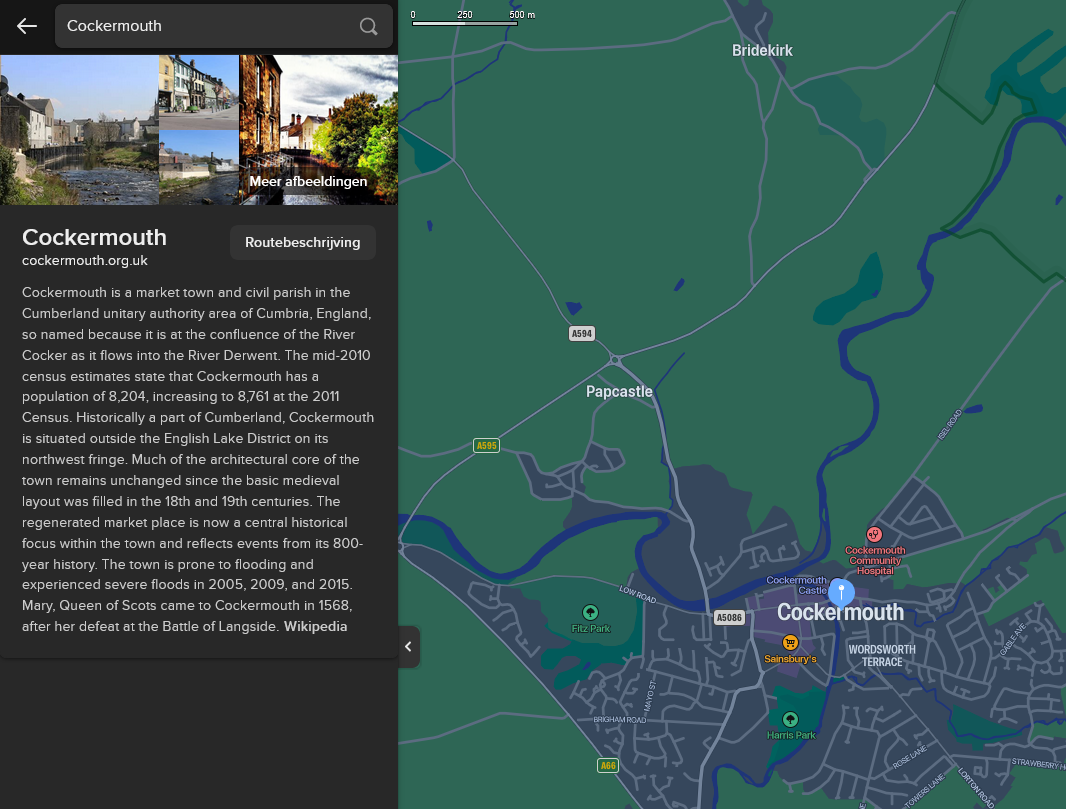The image size is (1066, 809).
Task: Follow the Wikipedia source link
Action: 315,626
